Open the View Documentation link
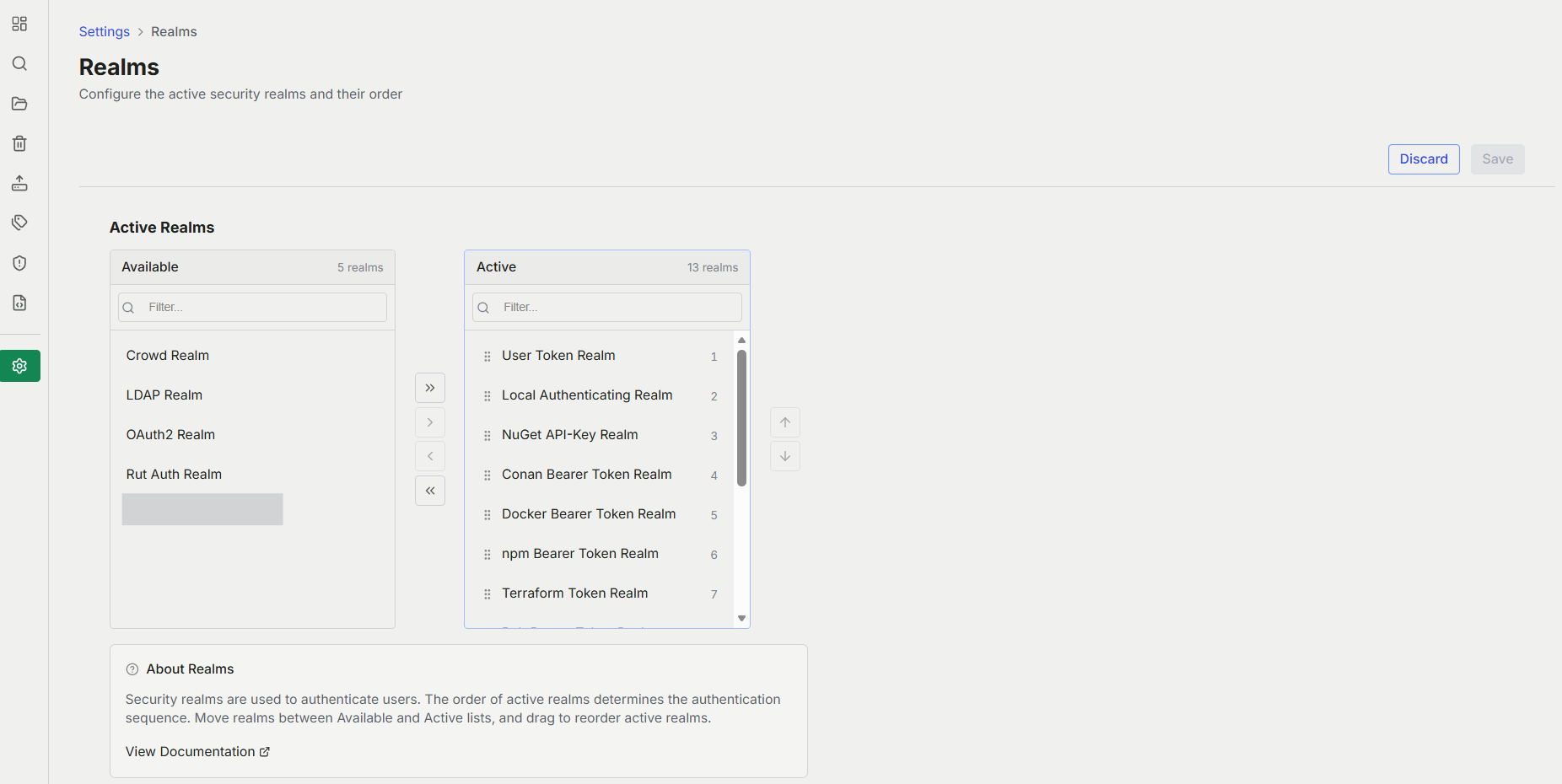The image size is (1562, 784). [197, 751]
